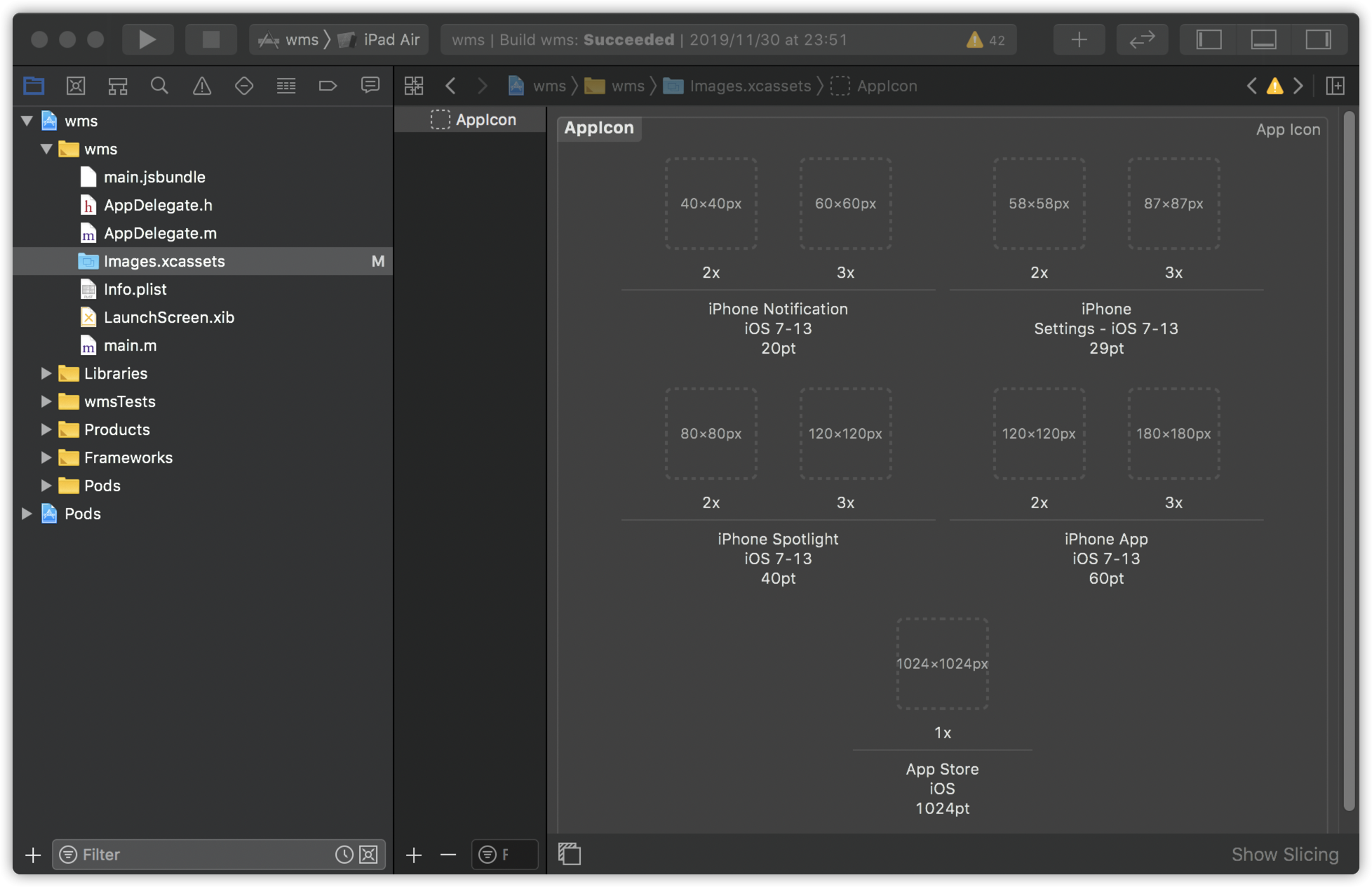The image size is (1372, 887).
Task: Open the Issue navigator warning icon
Action: click(202, 86)
